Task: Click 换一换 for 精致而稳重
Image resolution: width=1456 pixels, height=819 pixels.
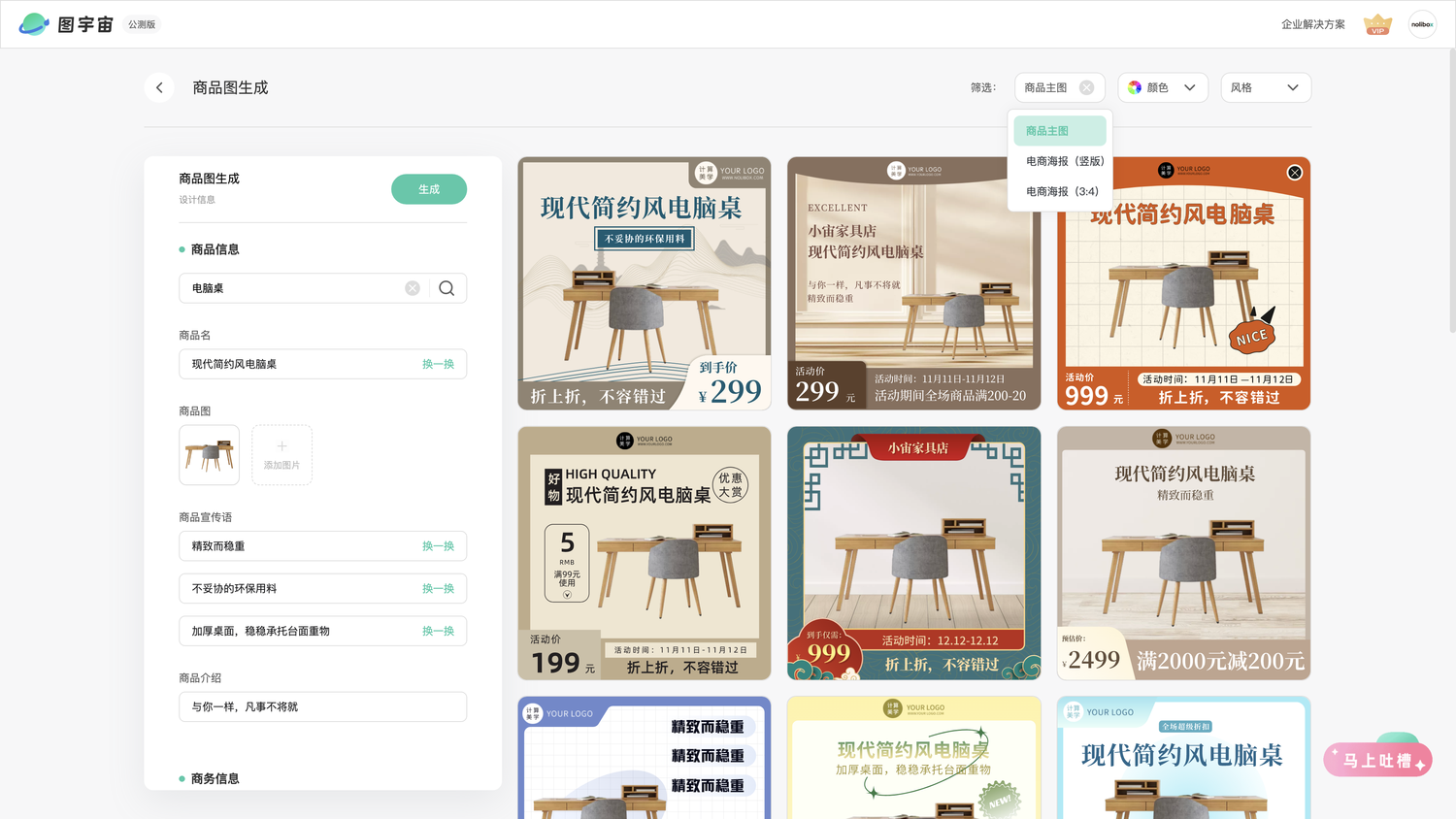Action: [438, 546]
